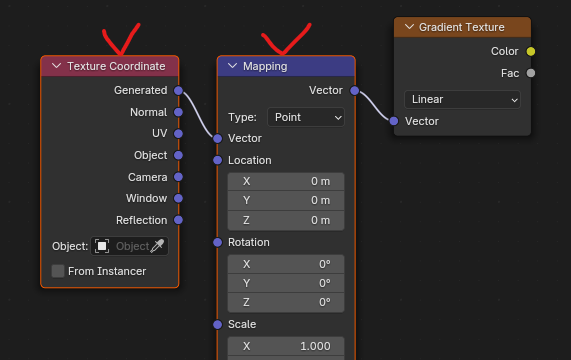571x360 pixels.
Task: Click the object data icon in the Object field
Action: 102,246
